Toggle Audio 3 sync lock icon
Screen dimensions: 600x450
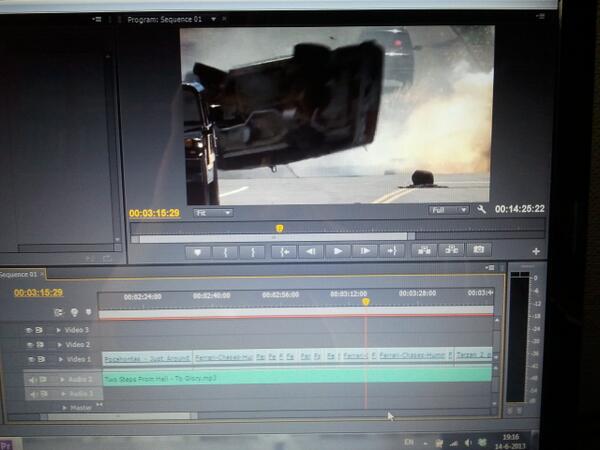(44, 394)
